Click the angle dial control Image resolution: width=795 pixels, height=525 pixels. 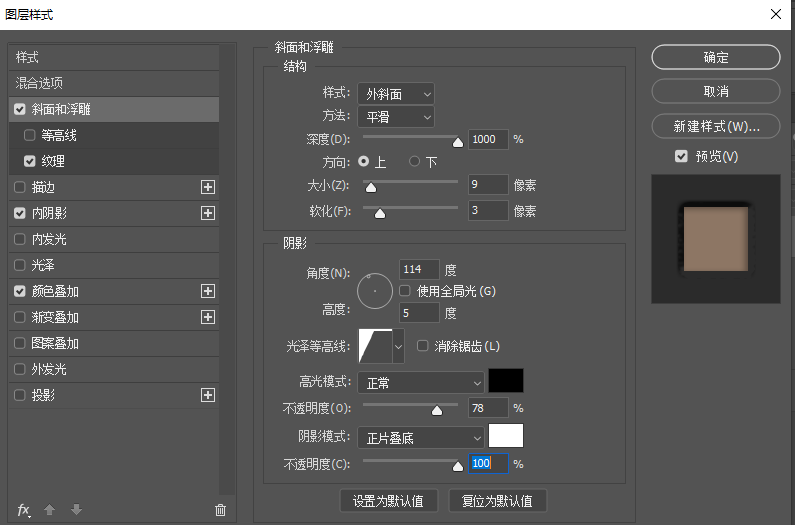coord(375,291)
